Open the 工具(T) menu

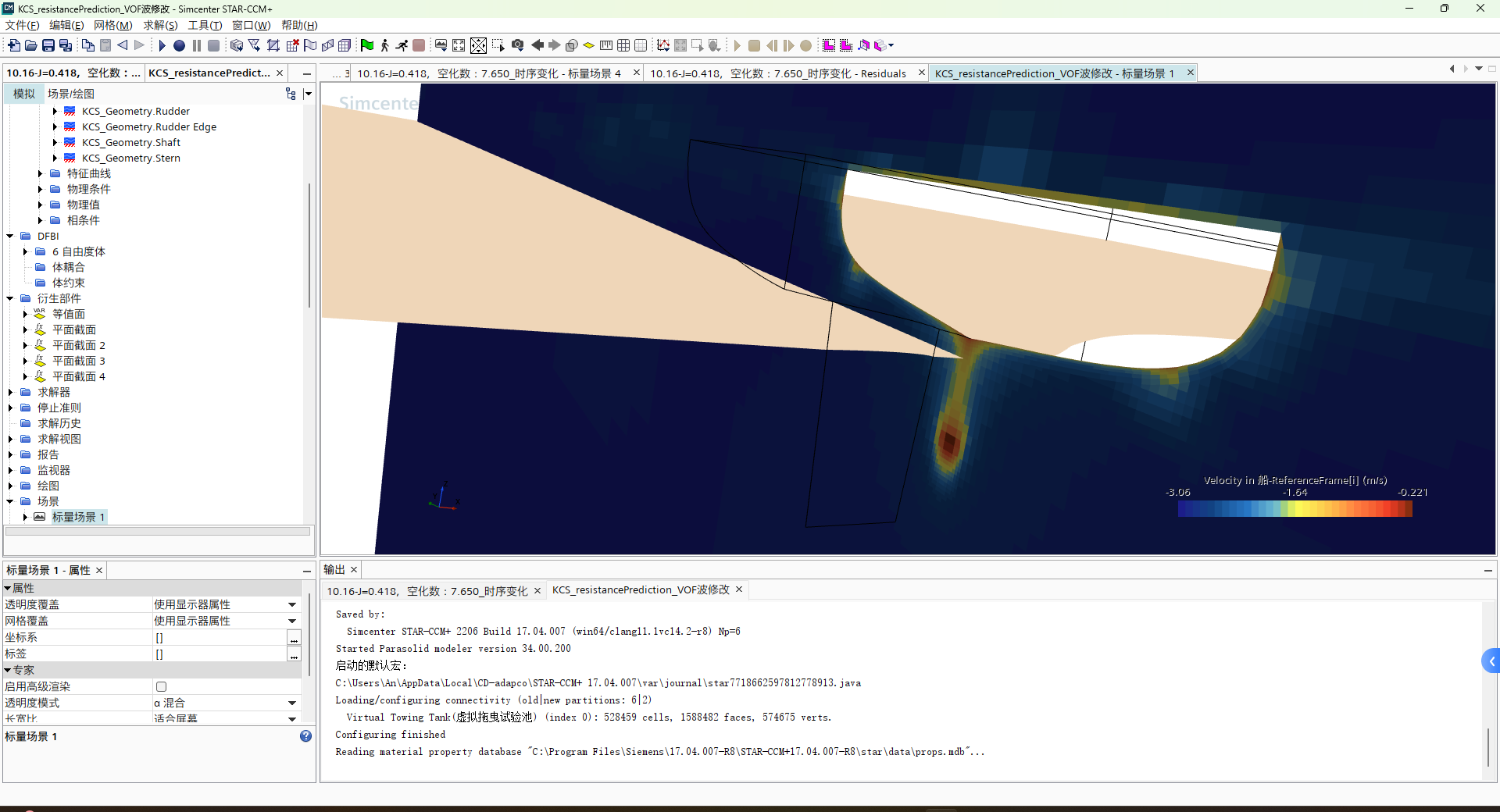205,25
